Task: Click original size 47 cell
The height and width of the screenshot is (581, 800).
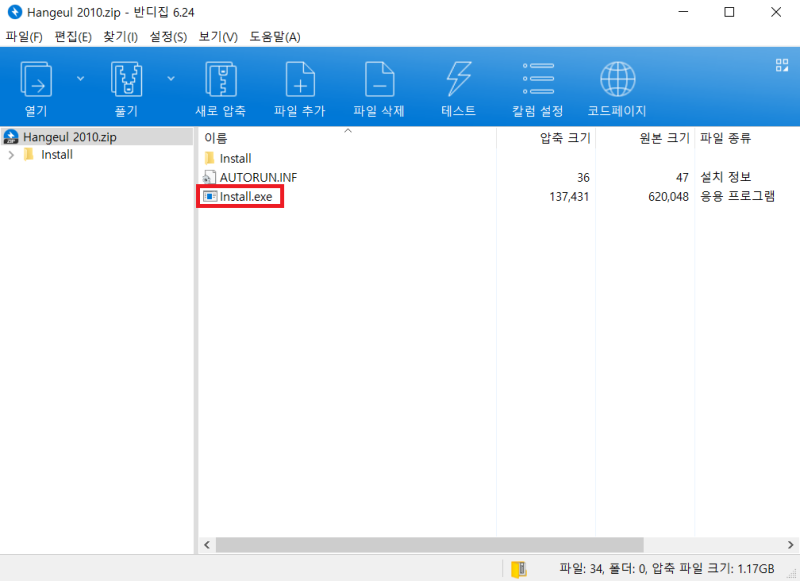Action: (x=682, y=178)
